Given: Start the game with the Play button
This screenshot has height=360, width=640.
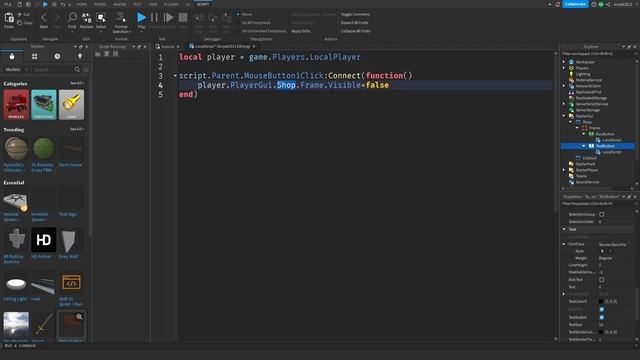Looking at the screenshot, I should (141, 18).
